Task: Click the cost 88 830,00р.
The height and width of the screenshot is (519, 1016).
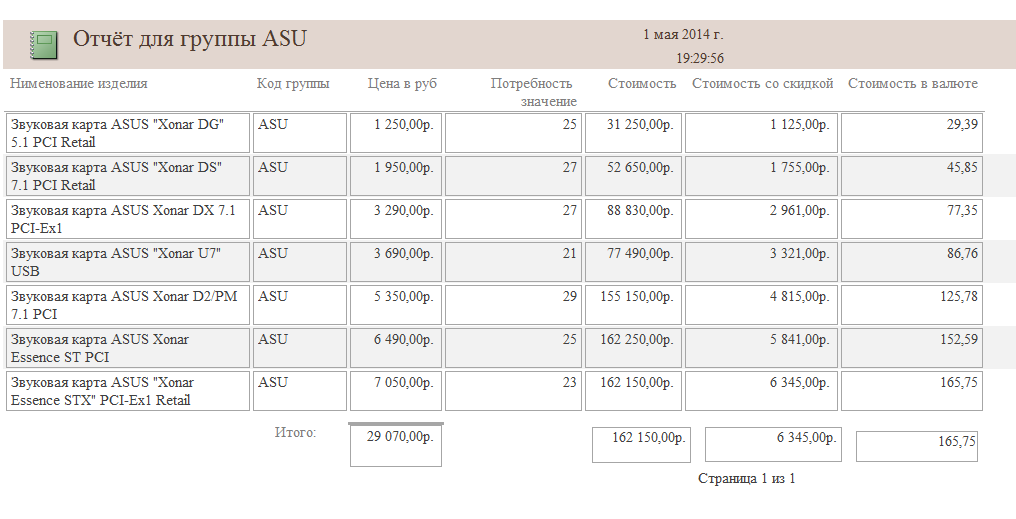Action: pyautogui.click(x=634, y=219)
